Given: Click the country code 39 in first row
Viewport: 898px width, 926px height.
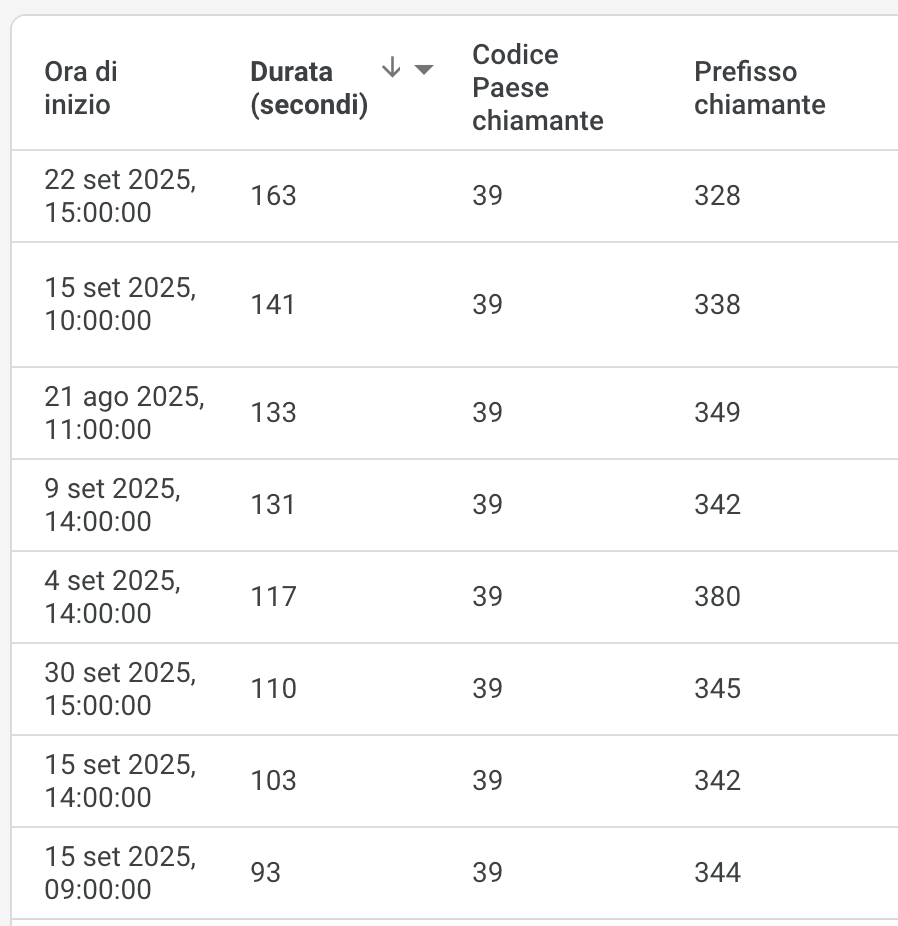Looking at the screenshot, I should [487, 196].
